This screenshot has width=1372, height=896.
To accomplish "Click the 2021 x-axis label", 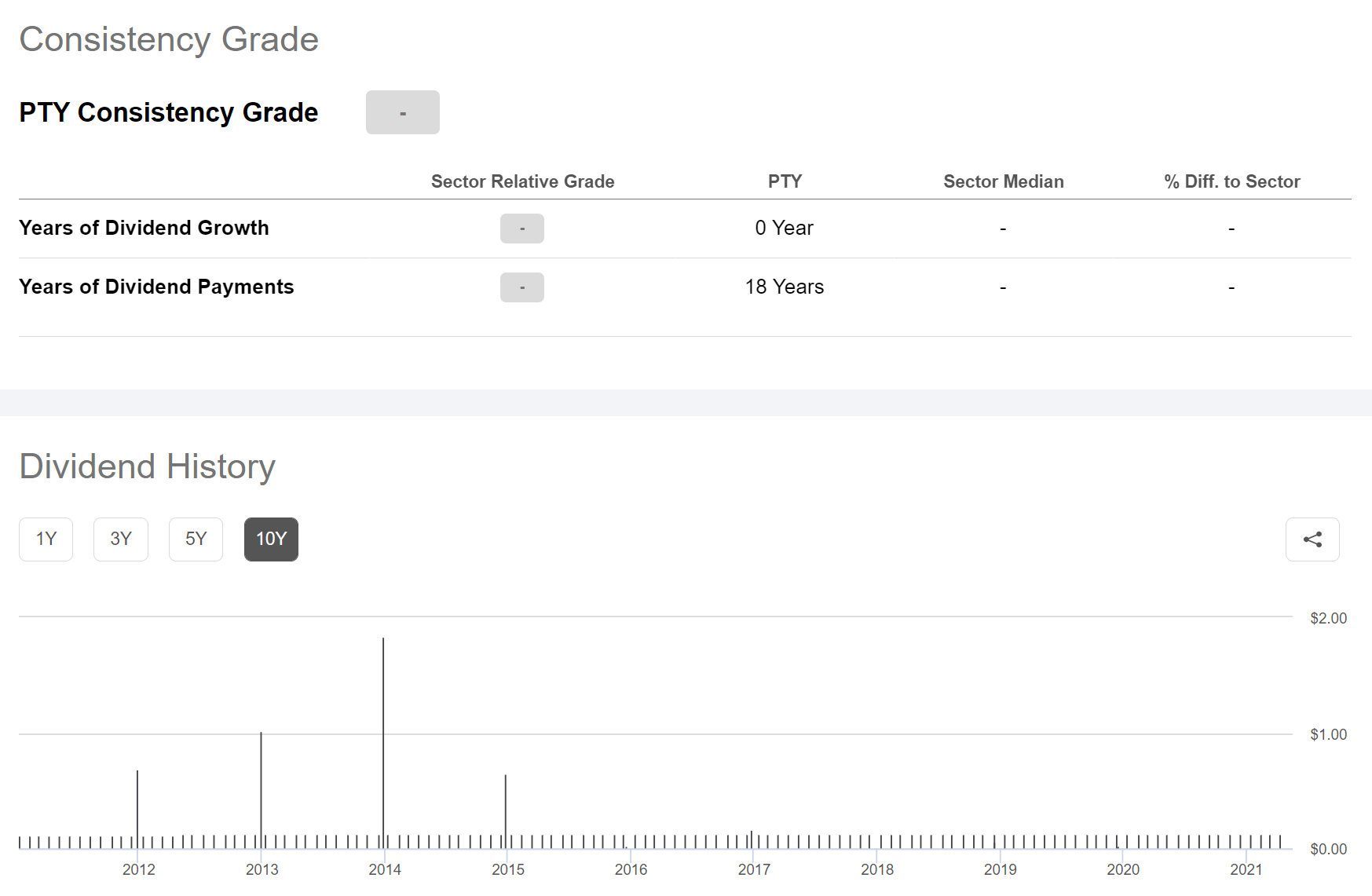I will pyautogui.click(x=1246, y=869).
